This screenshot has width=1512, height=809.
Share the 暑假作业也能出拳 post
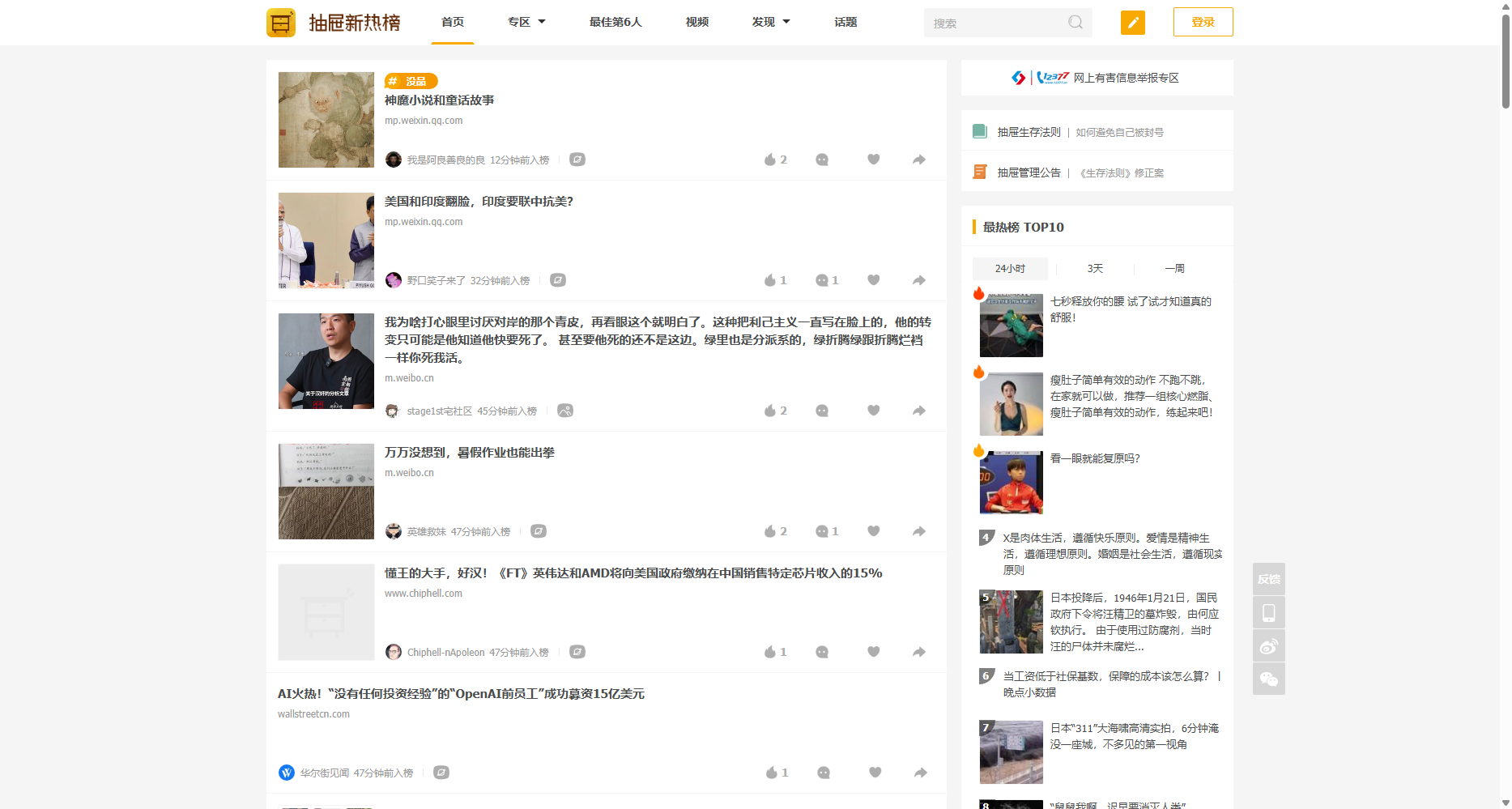918,531
